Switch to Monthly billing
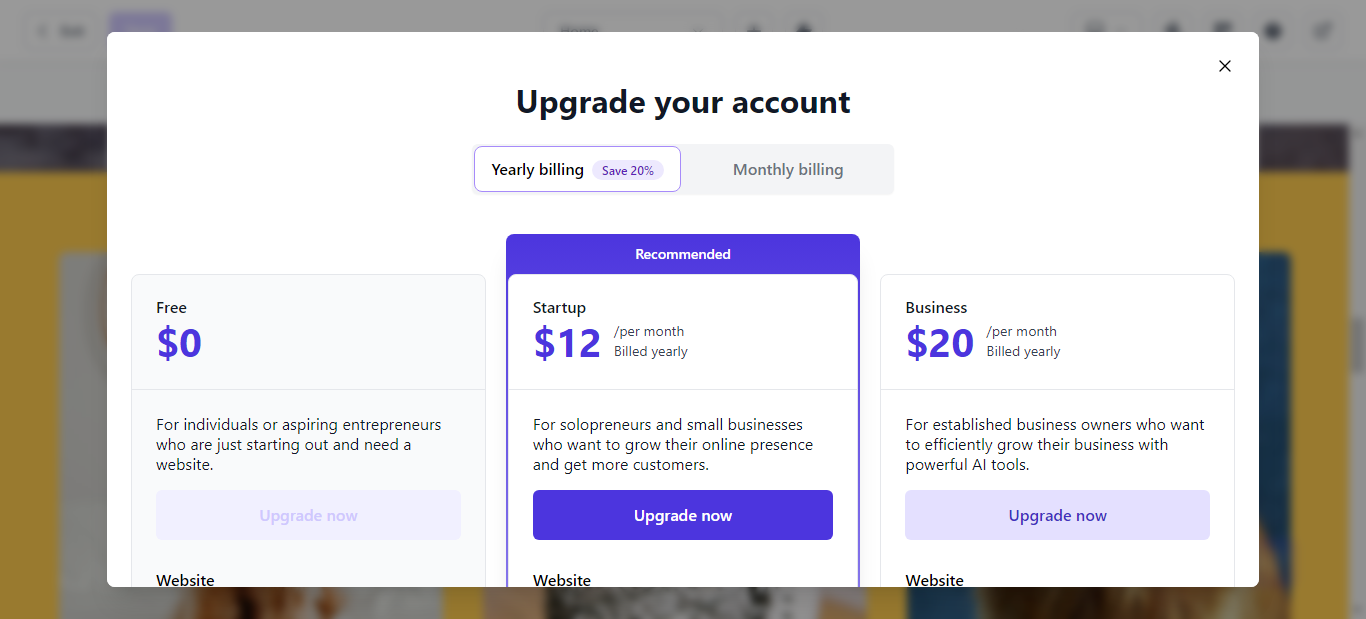Screen dimensions: 1366x619 (x=788, y=170)
